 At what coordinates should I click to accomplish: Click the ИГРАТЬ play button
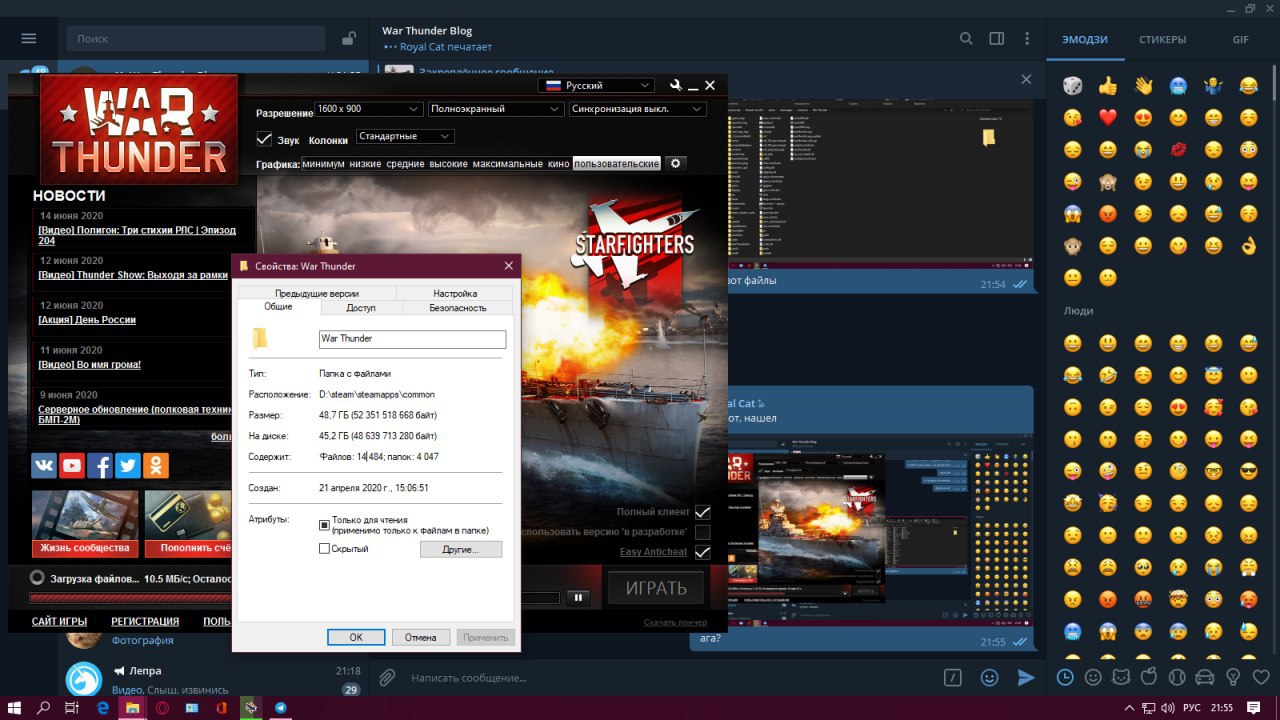pyautogui.click(x=656, y=588)
